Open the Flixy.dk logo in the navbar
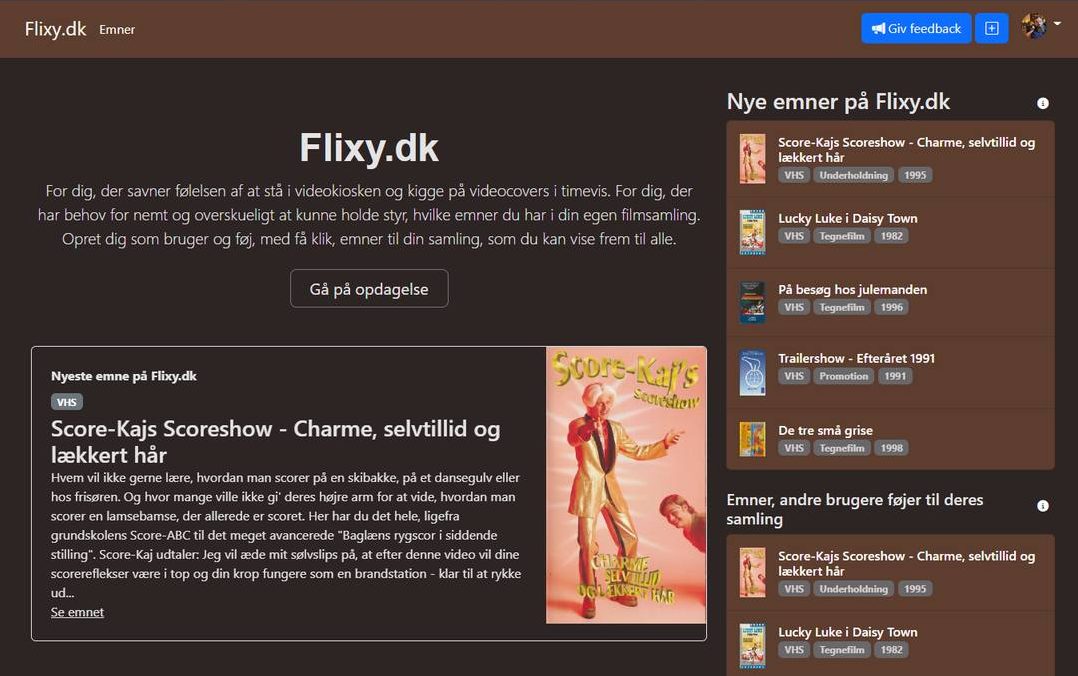The height and width of the screenshot is (676, 1078). (x=55, y=29)
